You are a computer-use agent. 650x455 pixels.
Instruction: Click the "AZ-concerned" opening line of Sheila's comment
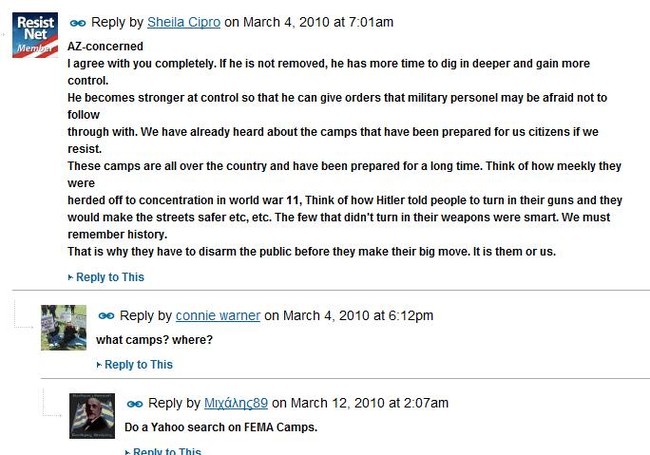click(x=105, y=46)
